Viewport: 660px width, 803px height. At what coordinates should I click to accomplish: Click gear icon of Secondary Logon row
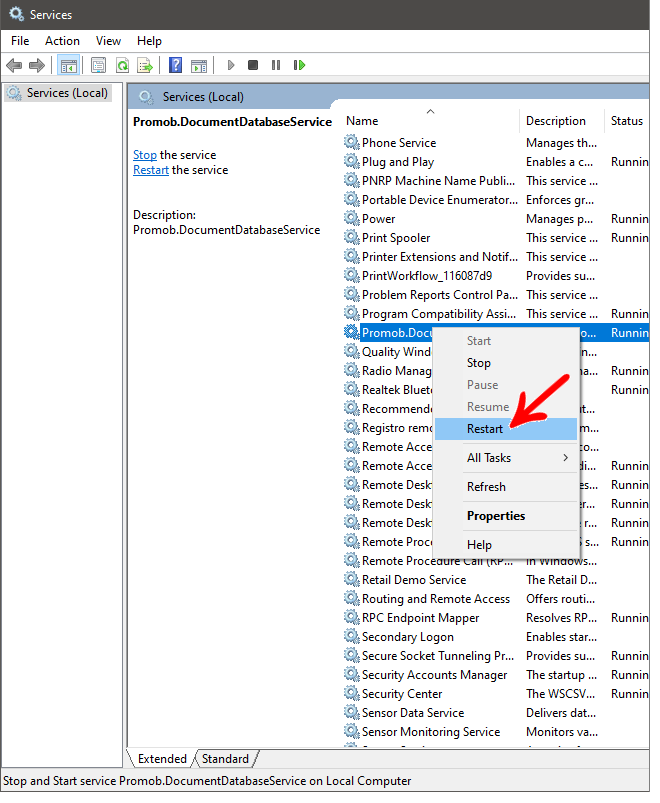click(x=351, y=637)
